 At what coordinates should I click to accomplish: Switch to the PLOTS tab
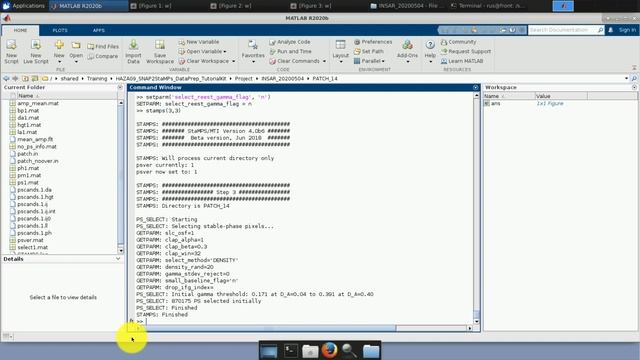[60, 30]
